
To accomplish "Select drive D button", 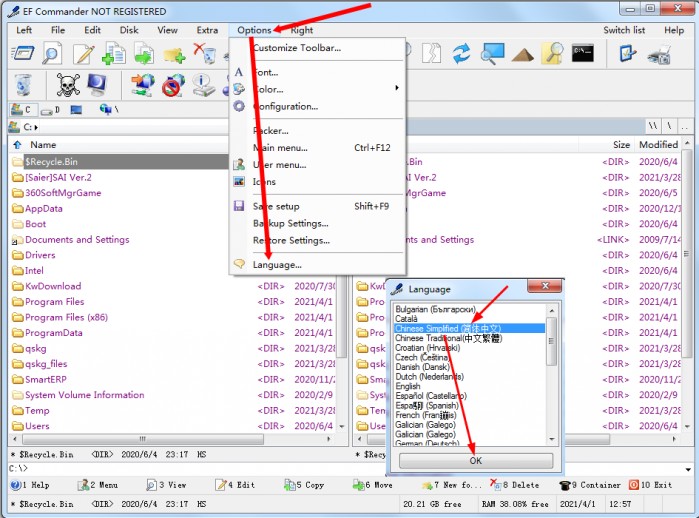I will [50, 110].
